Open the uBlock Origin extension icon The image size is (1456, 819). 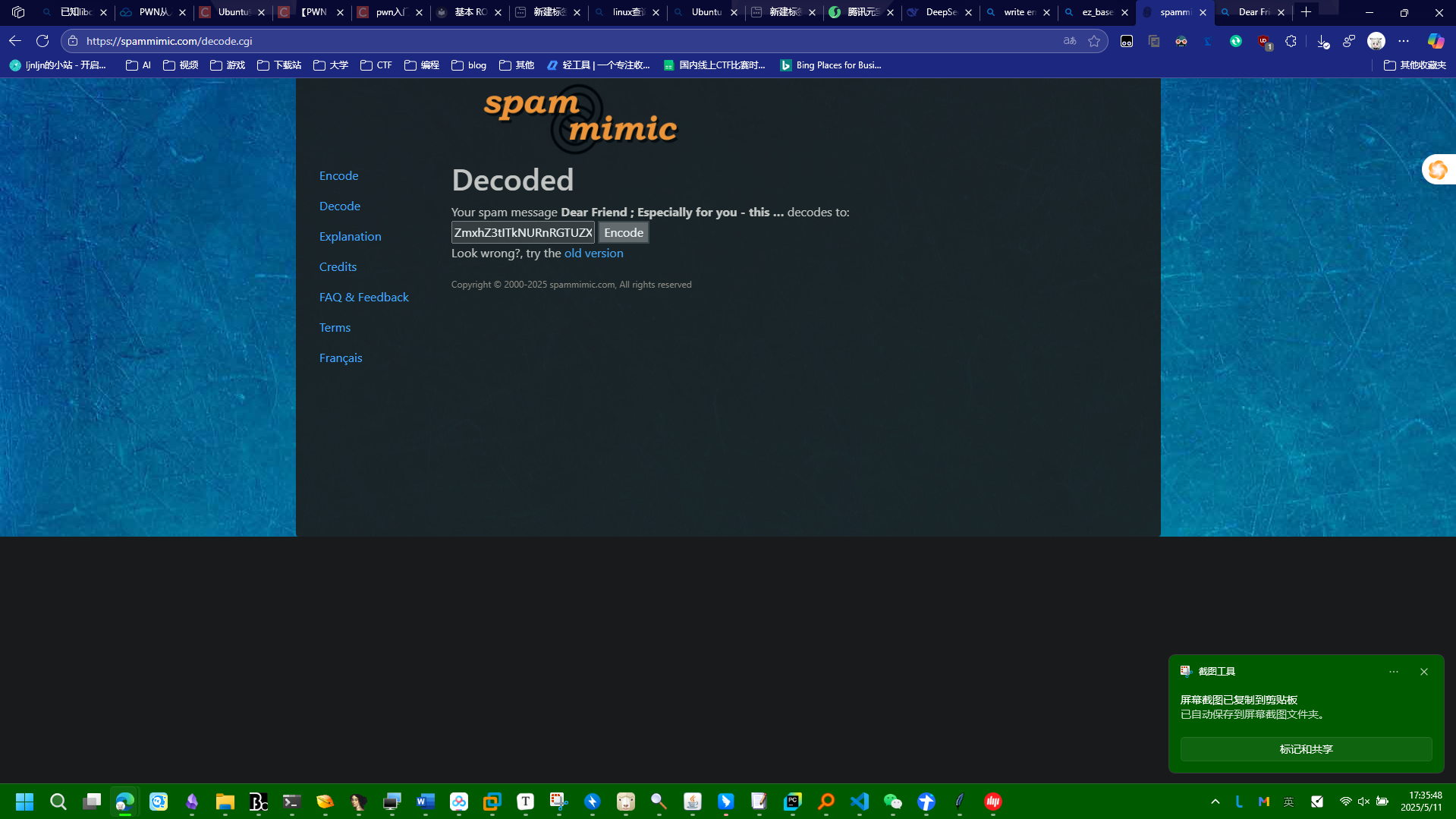pos(1263,41)
